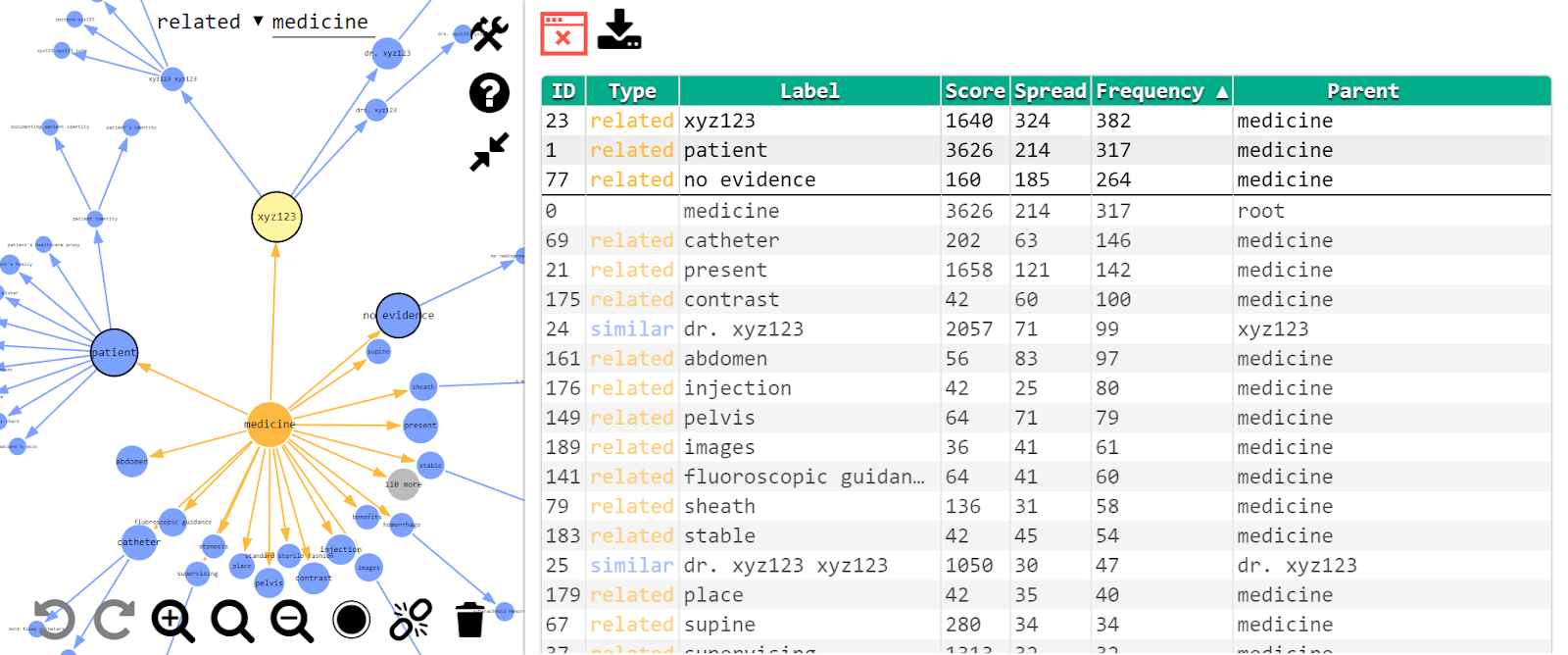Download the table data
The width and height of the screenshot is (1568, 655).
[619, 30]
